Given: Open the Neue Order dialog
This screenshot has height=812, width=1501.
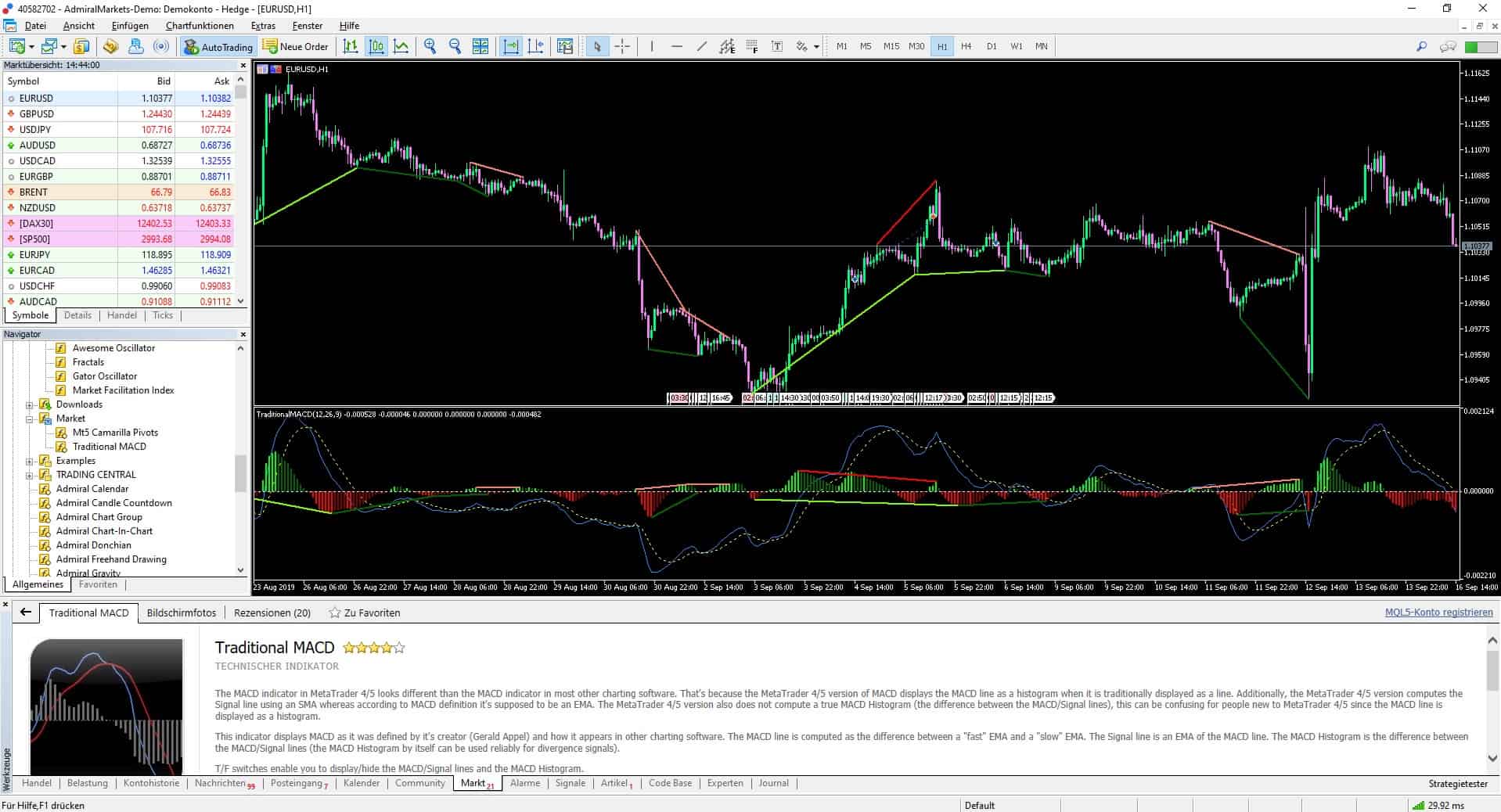Looking at the screenshot, I should click(295, 46).
